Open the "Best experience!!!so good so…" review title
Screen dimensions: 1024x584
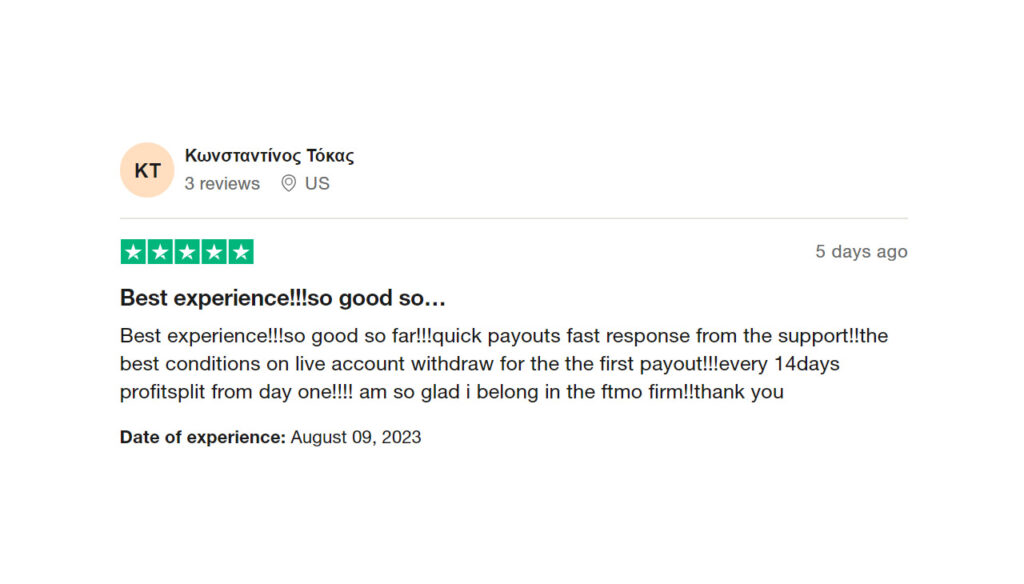click(x=283, y=298)
